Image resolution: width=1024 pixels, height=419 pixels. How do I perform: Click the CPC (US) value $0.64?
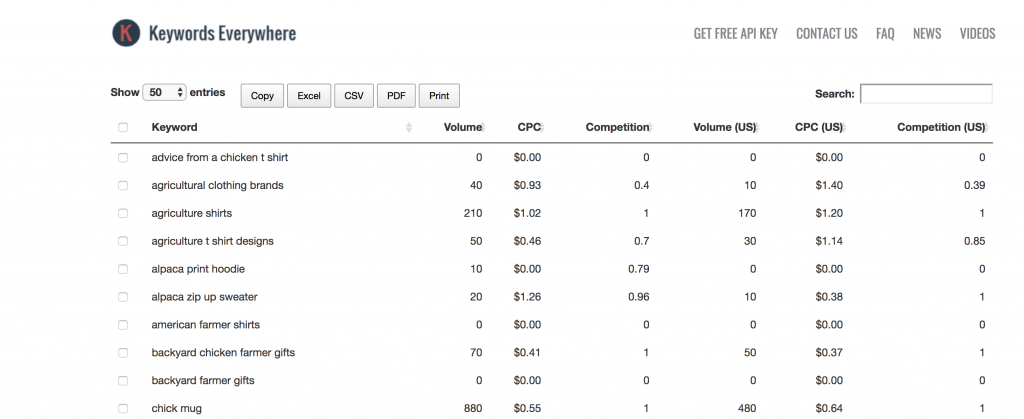(x=829, y=409)
